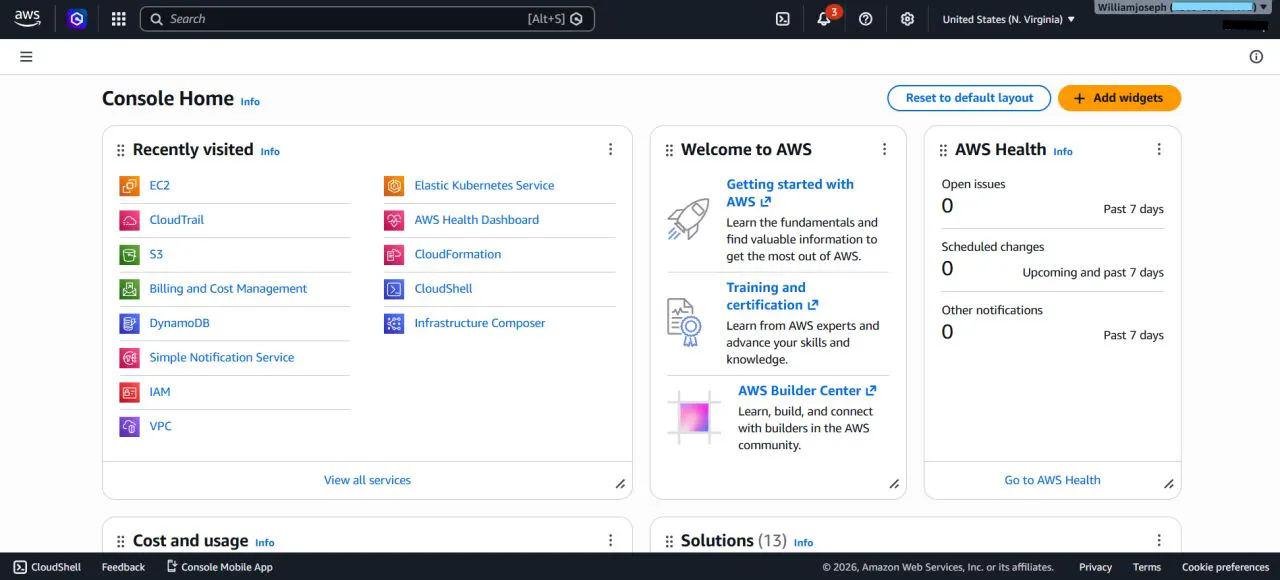Image resolution: width=1280 pixels, height=580 pixels.
Task: Grab the AWS Health widget drag handle
Action: point(943,150)
